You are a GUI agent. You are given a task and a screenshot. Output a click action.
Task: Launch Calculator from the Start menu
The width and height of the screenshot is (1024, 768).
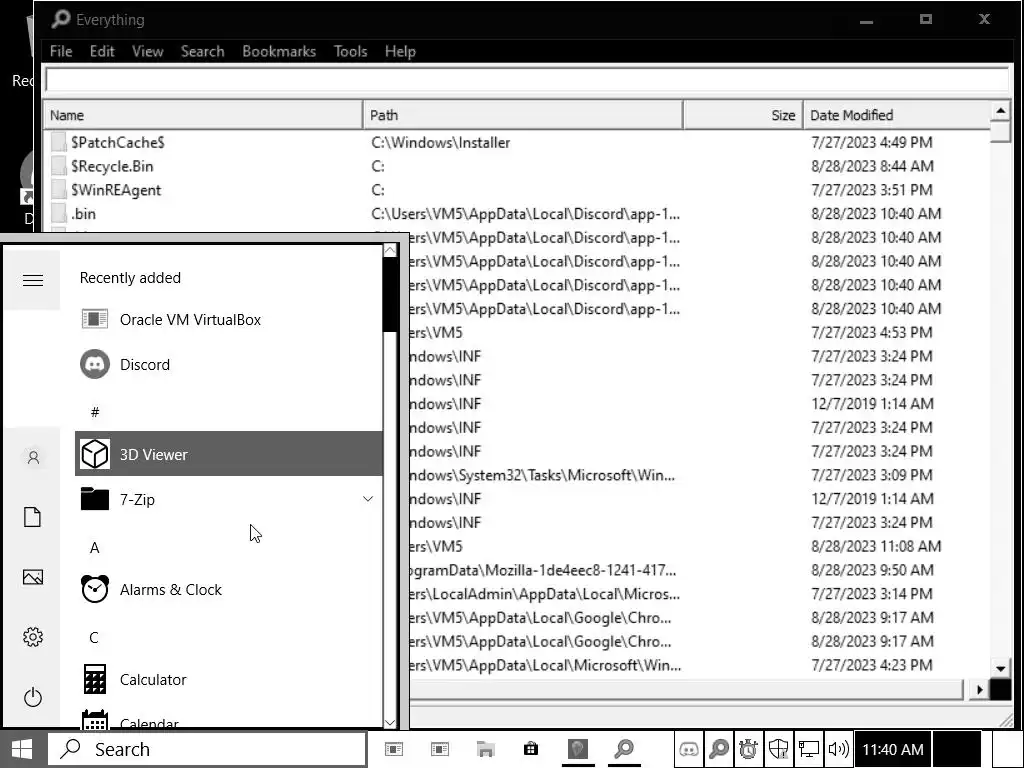click(229, 680)
